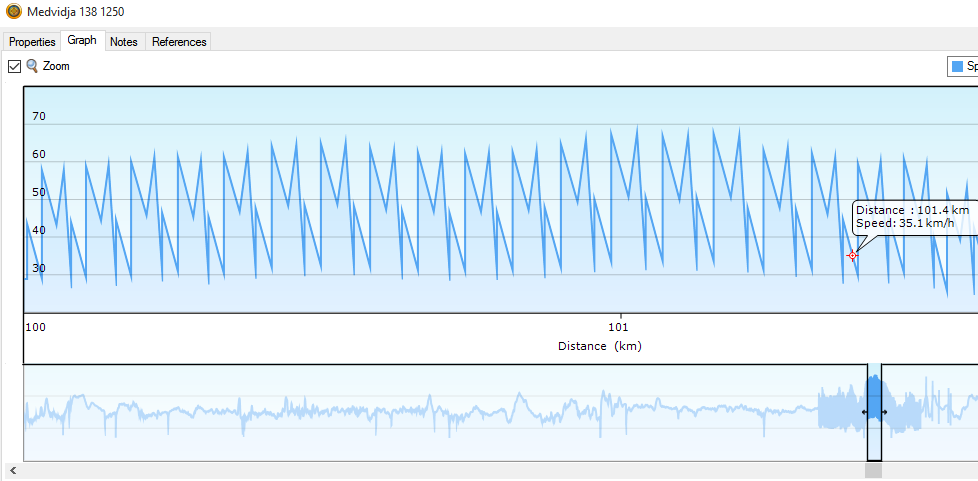Viewport: 978px width, 481px height.
Task: Click the 101 km tick on distance axis
Action: coord(620,327)
